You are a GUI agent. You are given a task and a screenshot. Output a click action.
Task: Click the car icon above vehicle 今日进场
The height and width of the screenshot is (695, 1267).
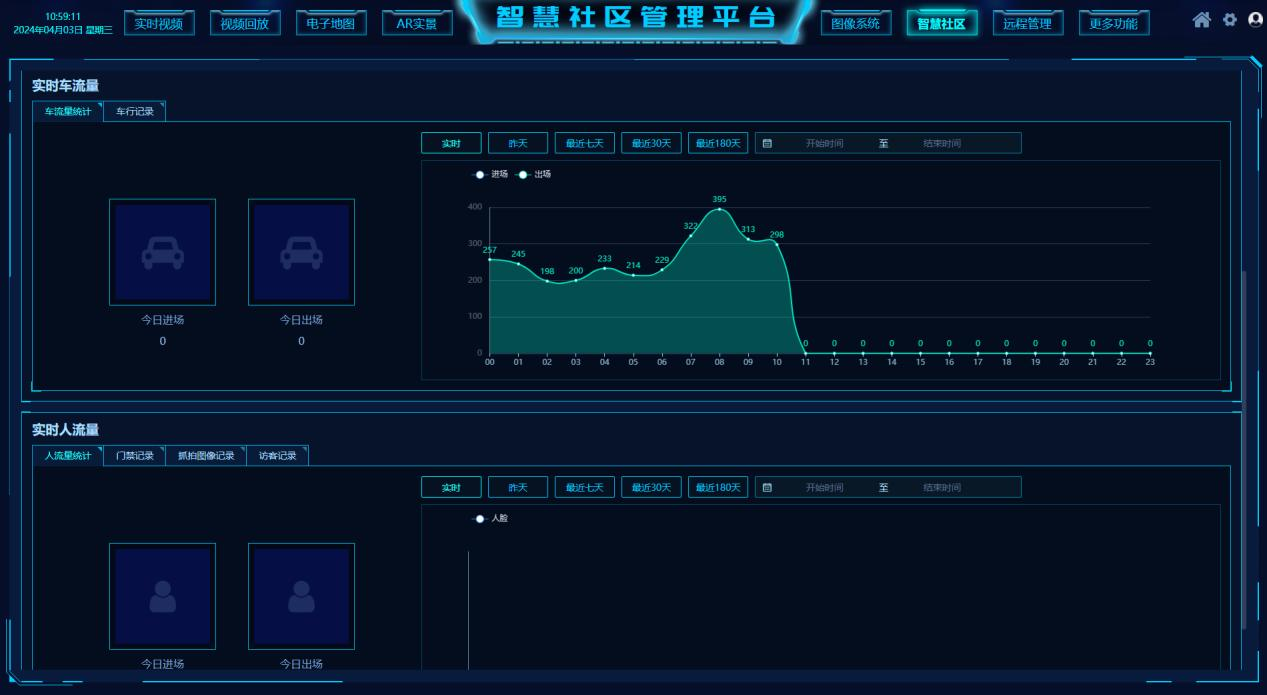tap(162, 253)
